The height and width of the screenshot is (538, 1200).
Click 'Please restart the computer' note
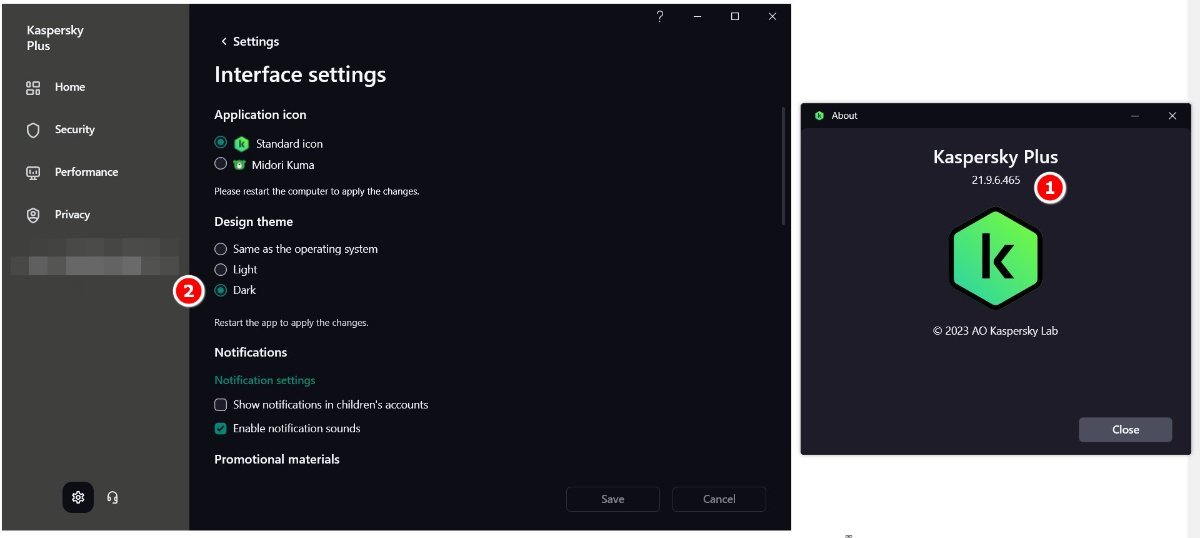click(x=316, y=191)
